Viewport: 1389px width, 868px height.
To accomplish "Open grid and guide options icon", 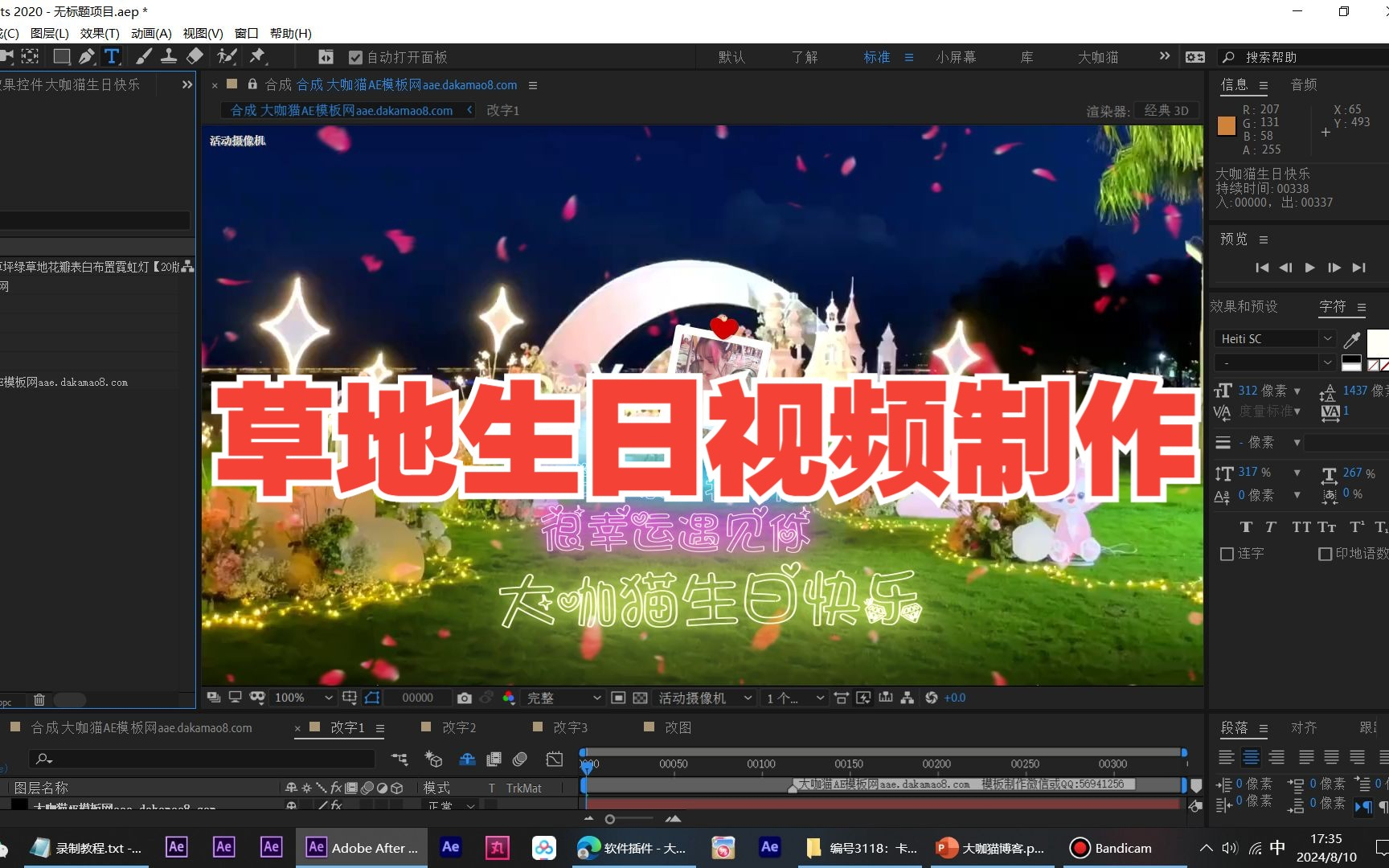I will 350,698.
